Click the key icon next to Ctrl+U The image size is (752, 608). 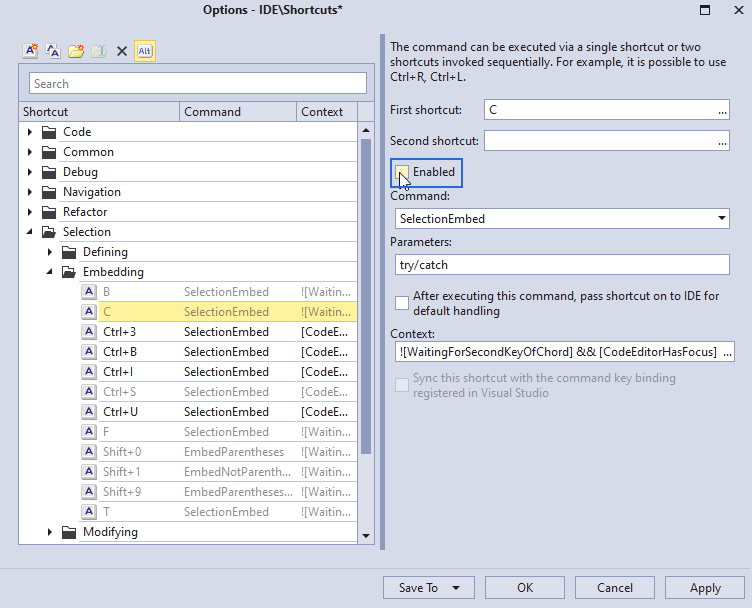click(x=89, y=411)
